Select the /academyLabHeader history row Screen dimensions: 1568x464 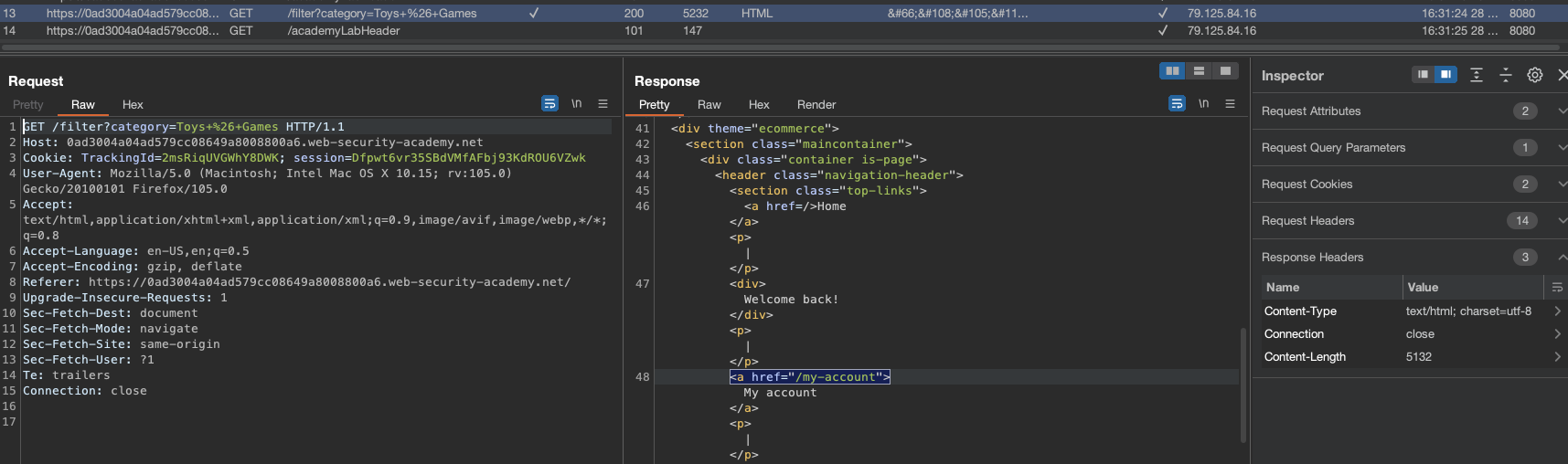point(344,31)
